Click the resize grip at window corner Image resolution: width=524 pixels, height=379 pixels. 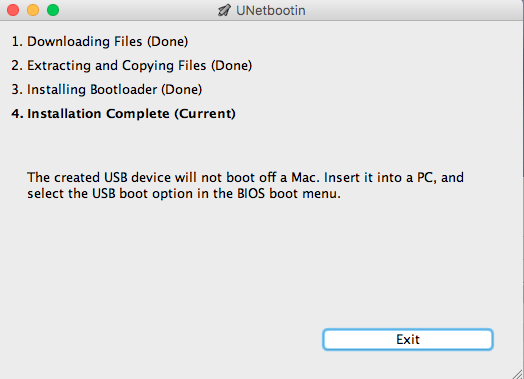coord(518,373)
